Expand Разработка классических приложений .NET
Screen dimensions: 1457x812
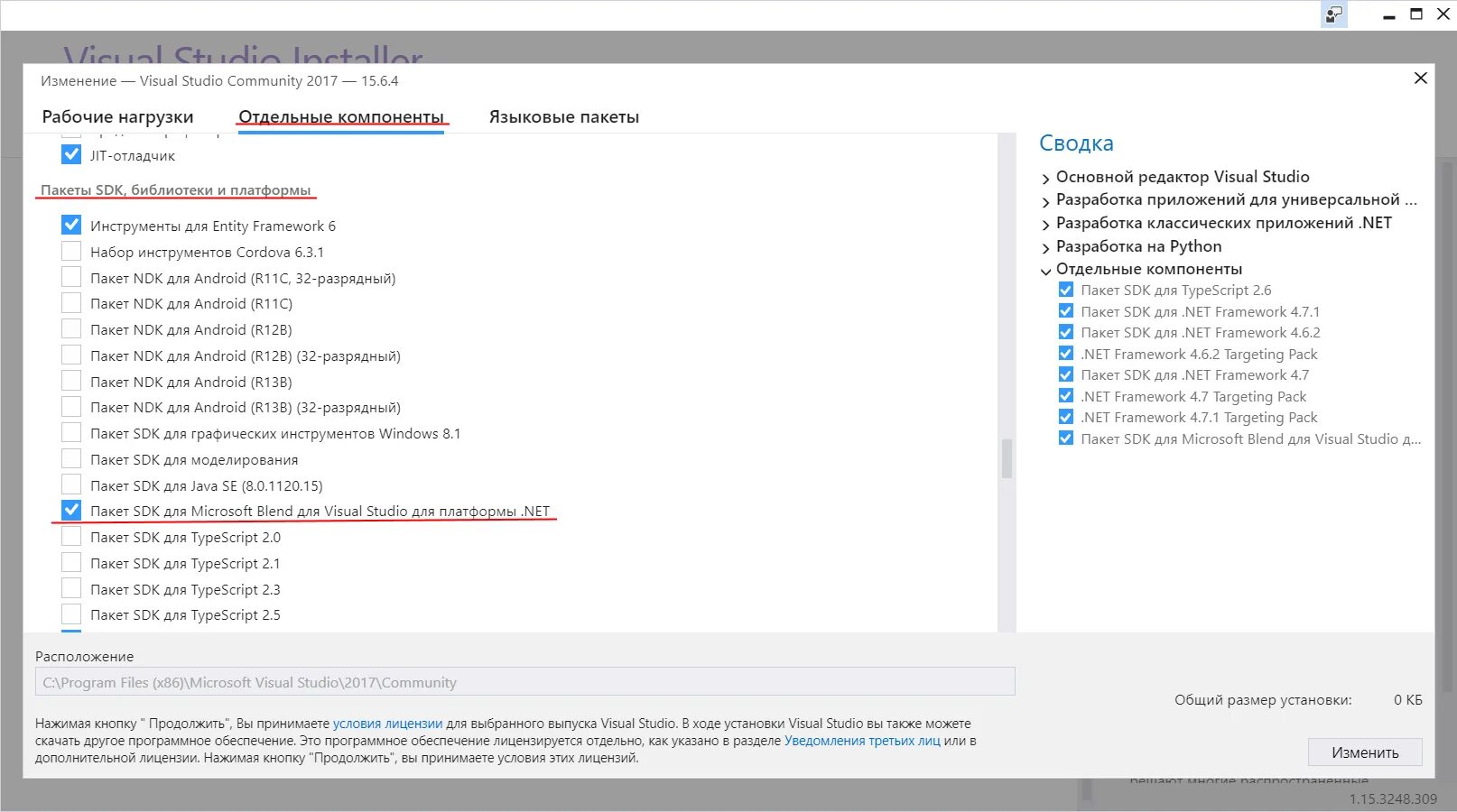[1045, 224]
